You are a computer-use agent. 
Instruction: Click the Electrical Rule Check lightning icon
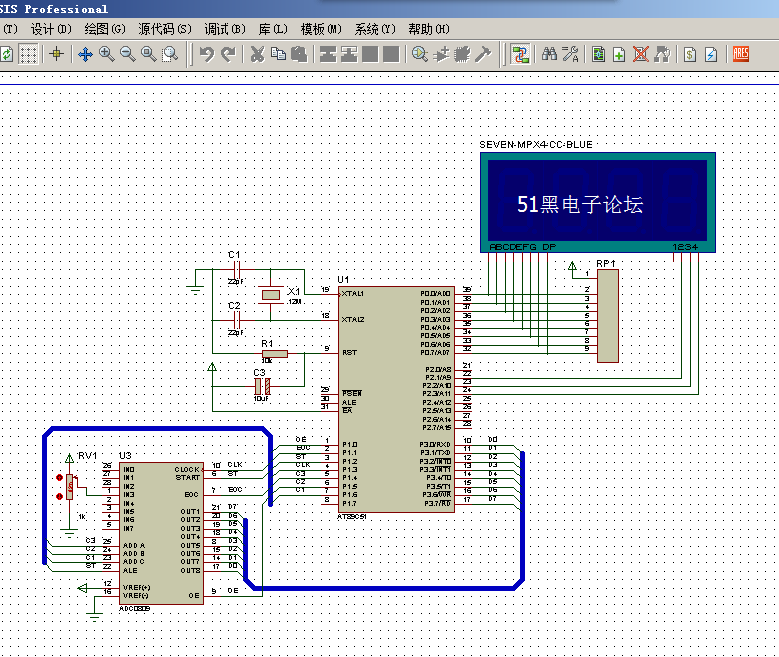pyautogui.click(x=711, y=54)
